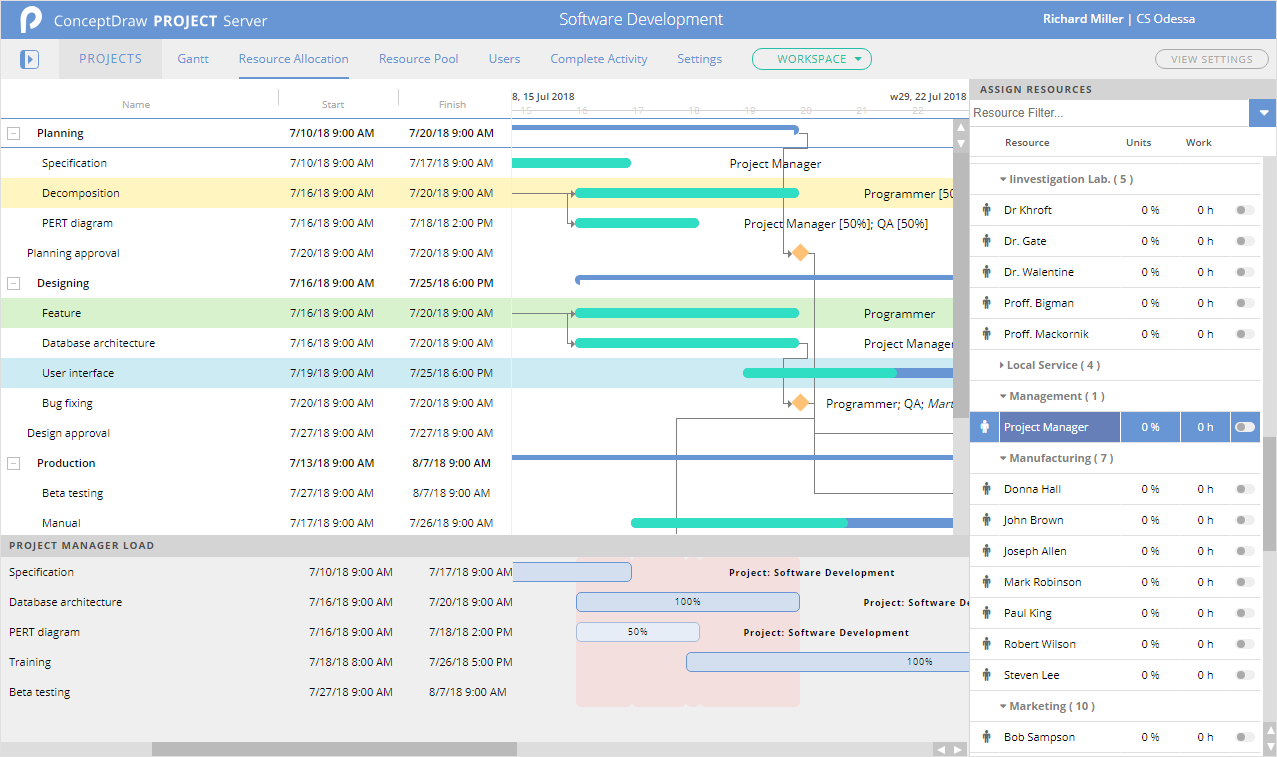Go to the Users tab
This screenshot has width=1277, height=757.
point(504,59)
